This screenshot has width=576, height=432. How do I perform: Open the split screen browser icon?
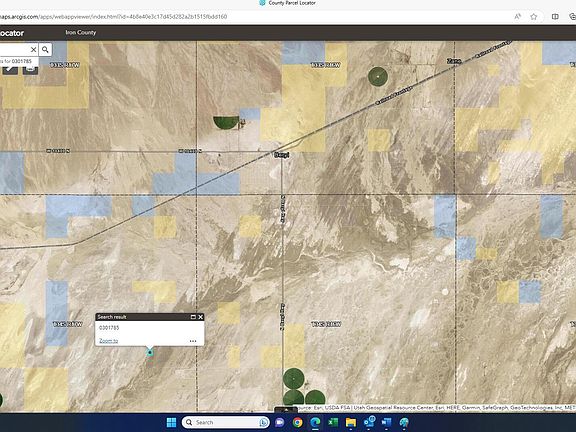pyautogui.click(x=555, y=17)
